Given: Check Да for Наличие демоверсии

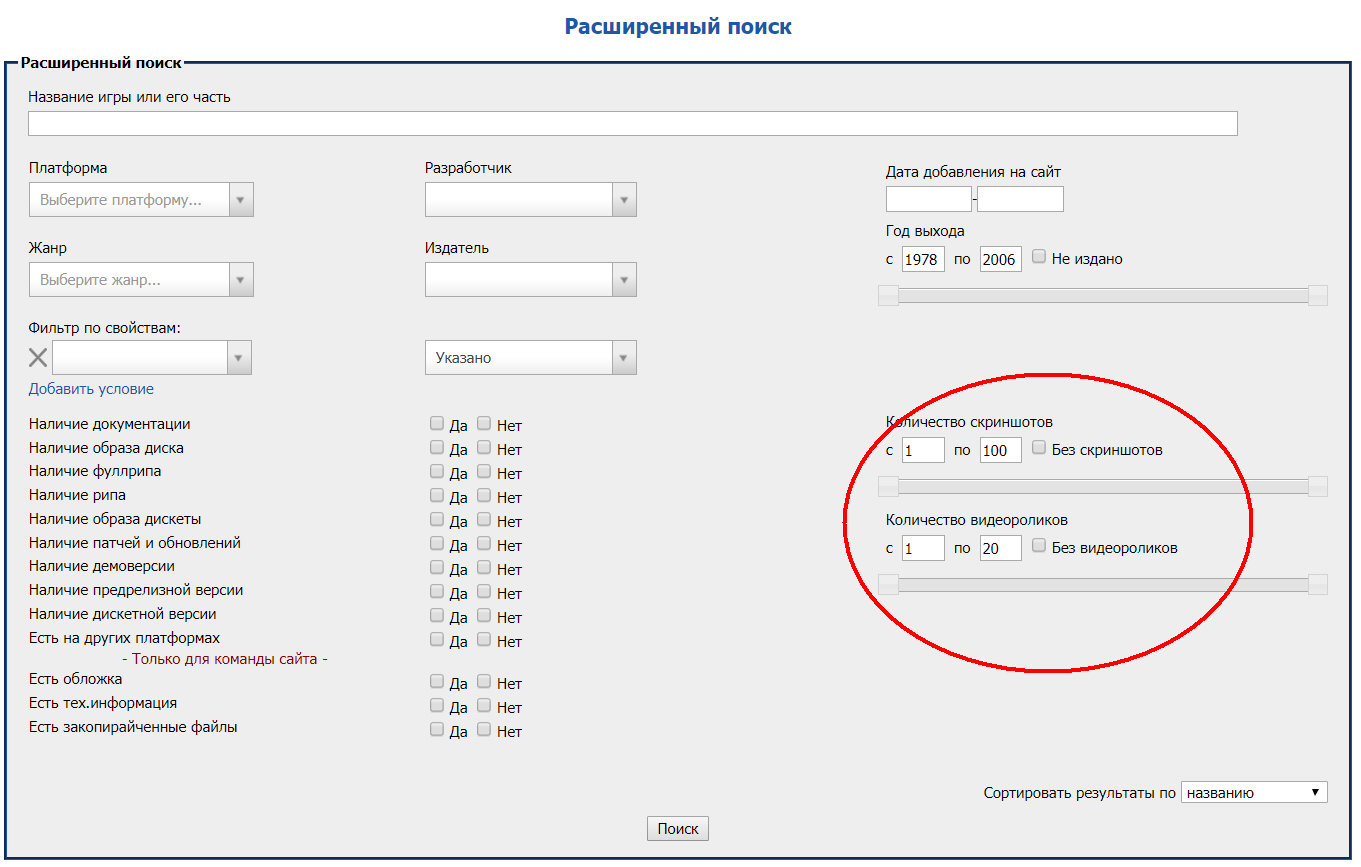Looking at the screenshot, I should pyautogui.click(x=437, y=567).
